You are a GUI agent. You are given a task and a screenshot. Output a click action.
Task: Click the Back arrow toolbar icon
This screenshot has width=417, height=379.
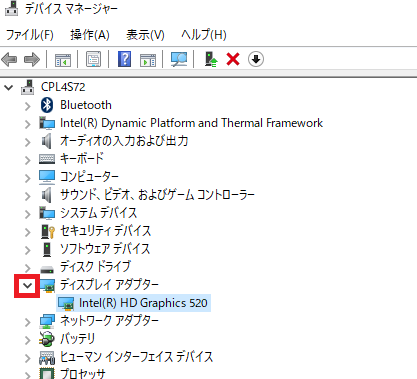point(9,60)
